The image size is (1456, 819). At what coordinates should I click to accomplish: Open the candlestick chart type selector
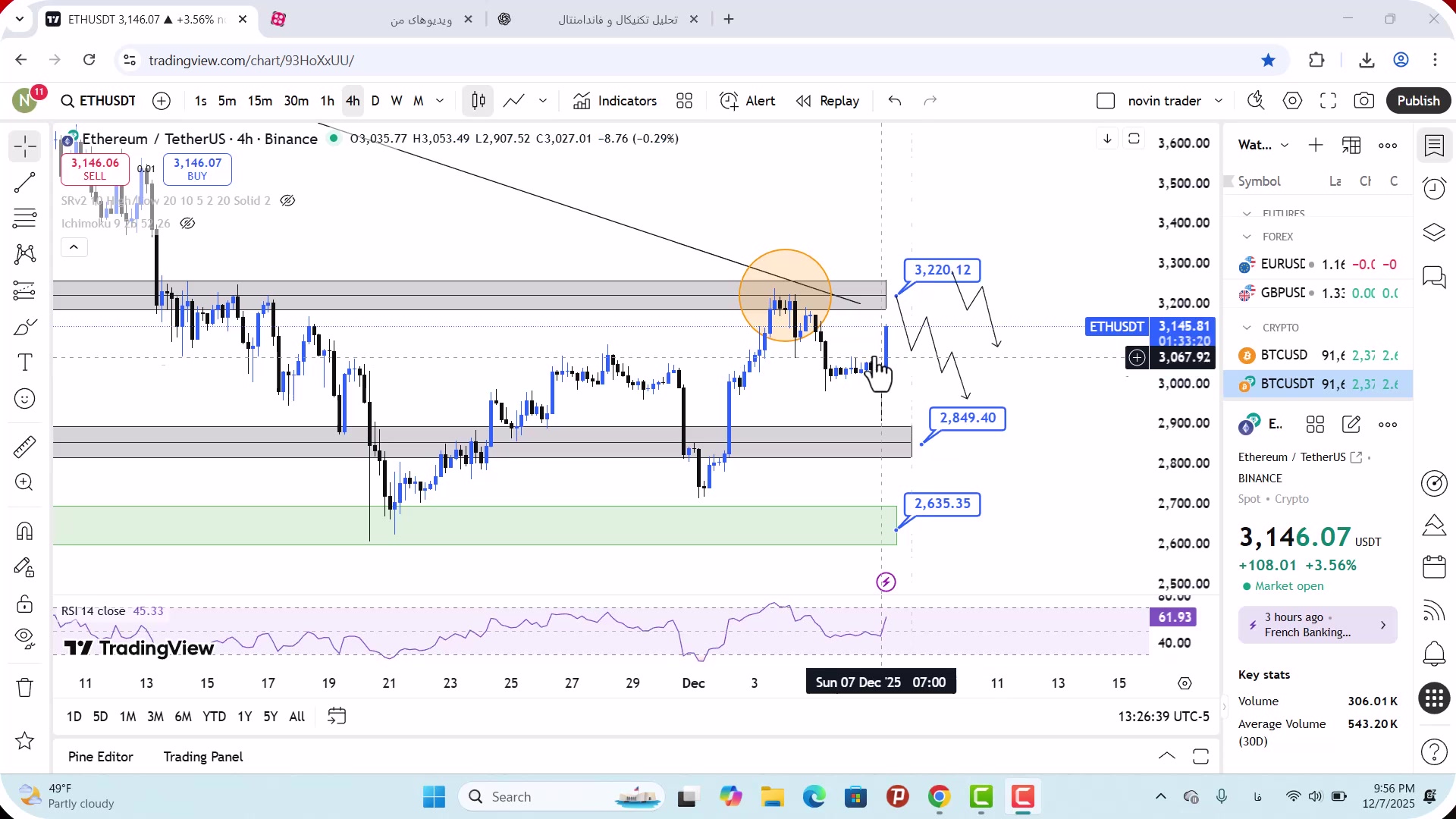click(479, 101)
